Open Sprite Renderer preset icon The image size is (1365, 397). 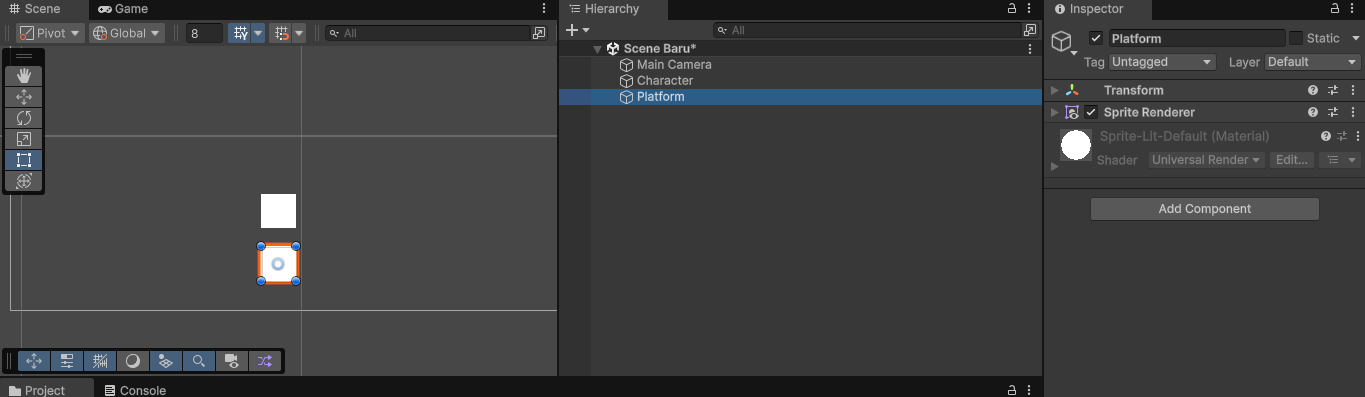pyautogui.click(x=1333, y=112)
